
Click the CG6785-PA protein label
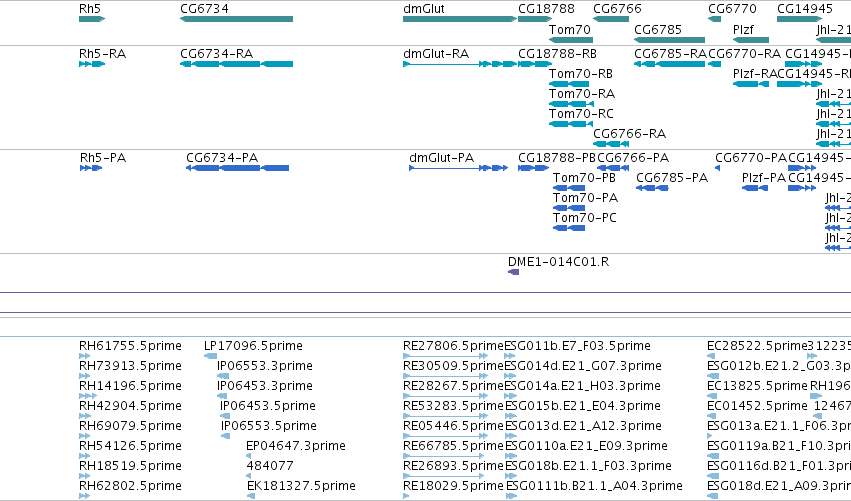pyautogui.click(x=672, y=178)
